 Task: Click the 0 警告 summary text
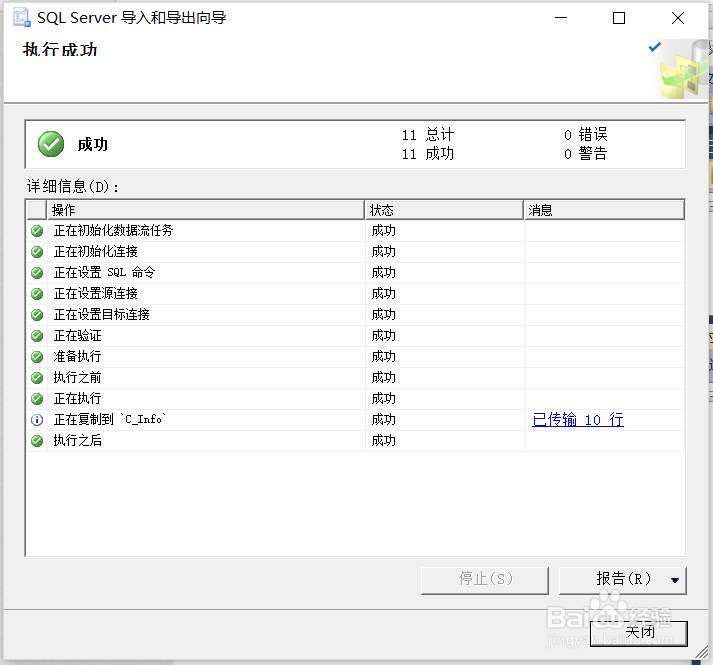pos(585,154)
